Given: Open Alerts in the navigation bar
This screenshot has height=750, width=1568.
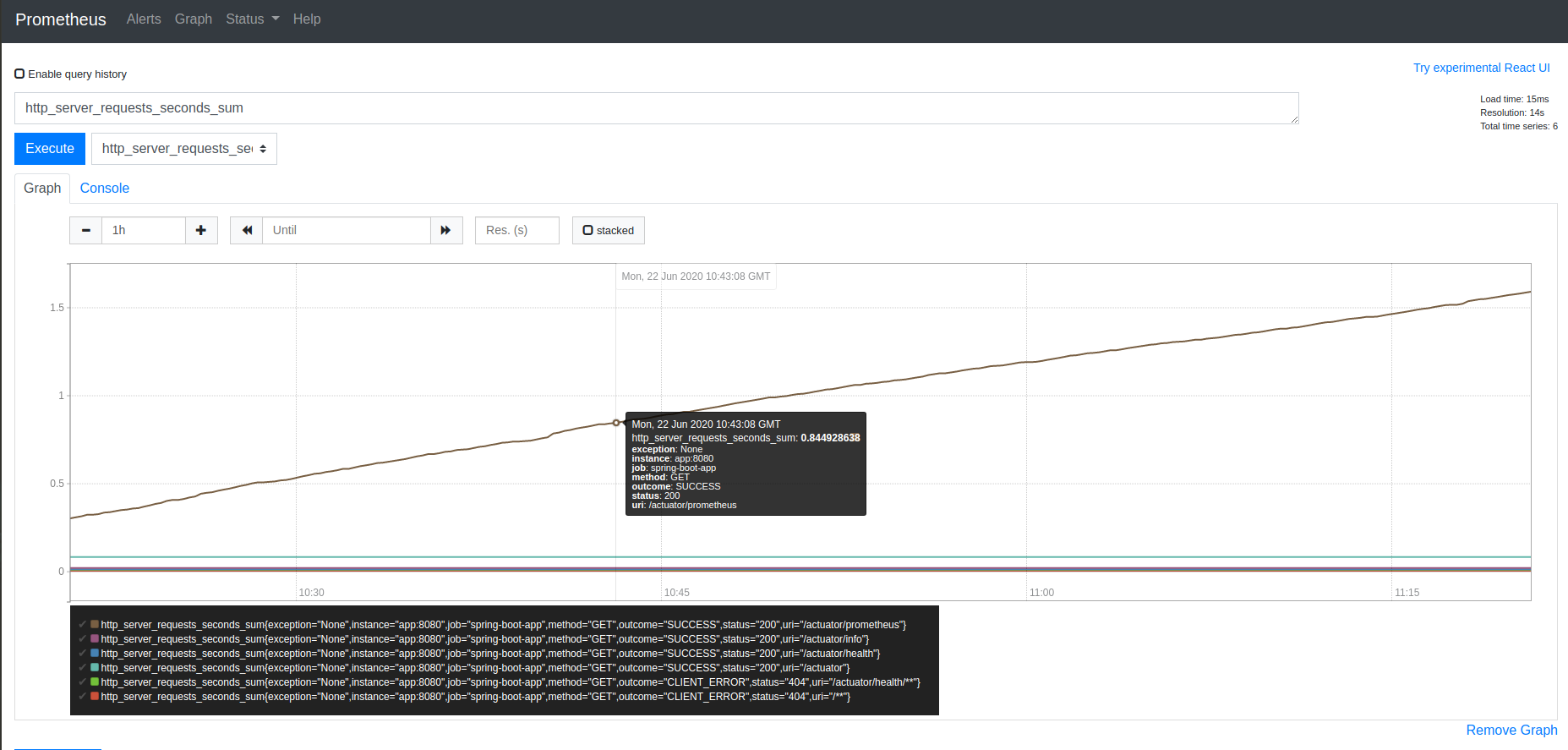Looking at the screenshot, I should (144, 19).
